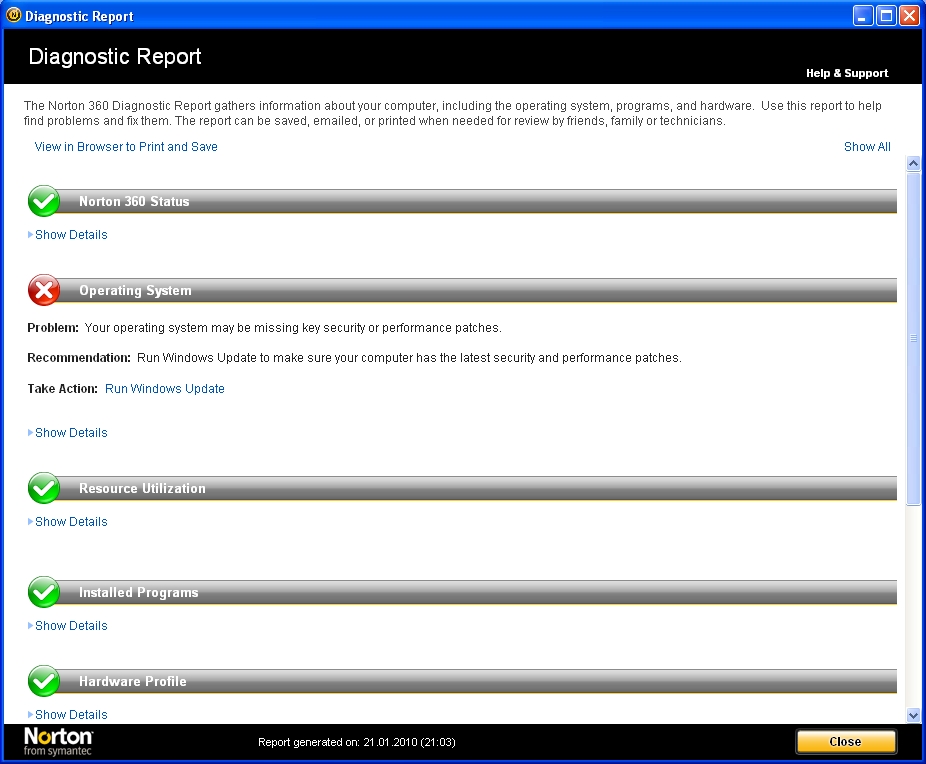Click the Operating System red X icon
Image resolution: width=926 pixels, height=764 pixels.
[x=44, y=290]
